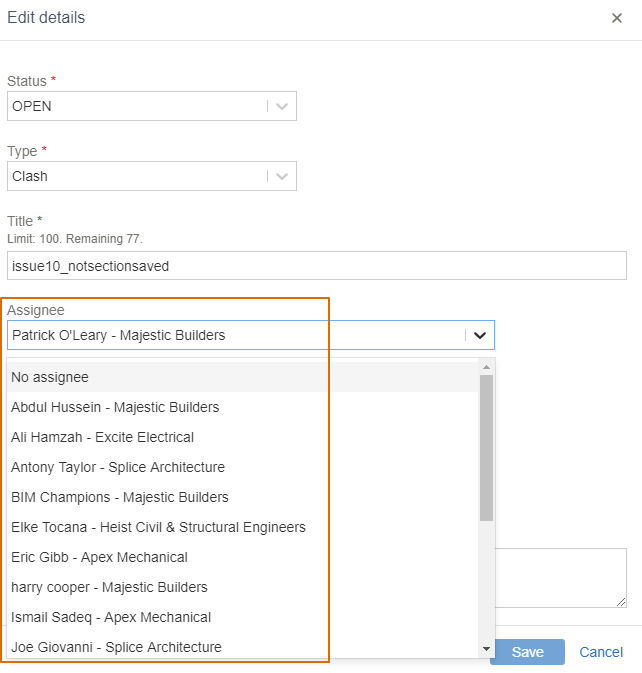Screen dimensions: 642x673
Task: Expand the Type dropdown showing Clash
Action: click(152, 176)
